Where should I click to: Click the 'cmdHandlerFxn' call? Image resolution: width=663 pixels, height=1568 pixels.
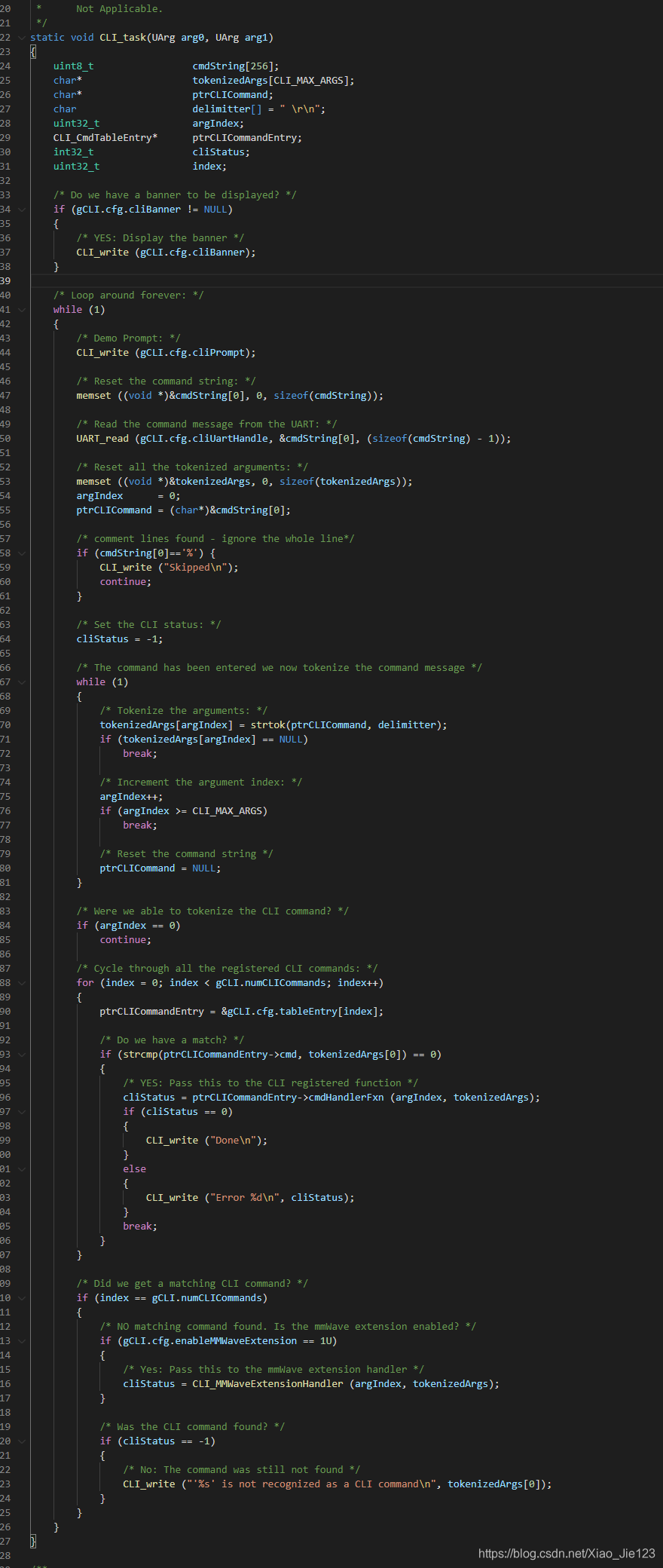pos(347,1098)
